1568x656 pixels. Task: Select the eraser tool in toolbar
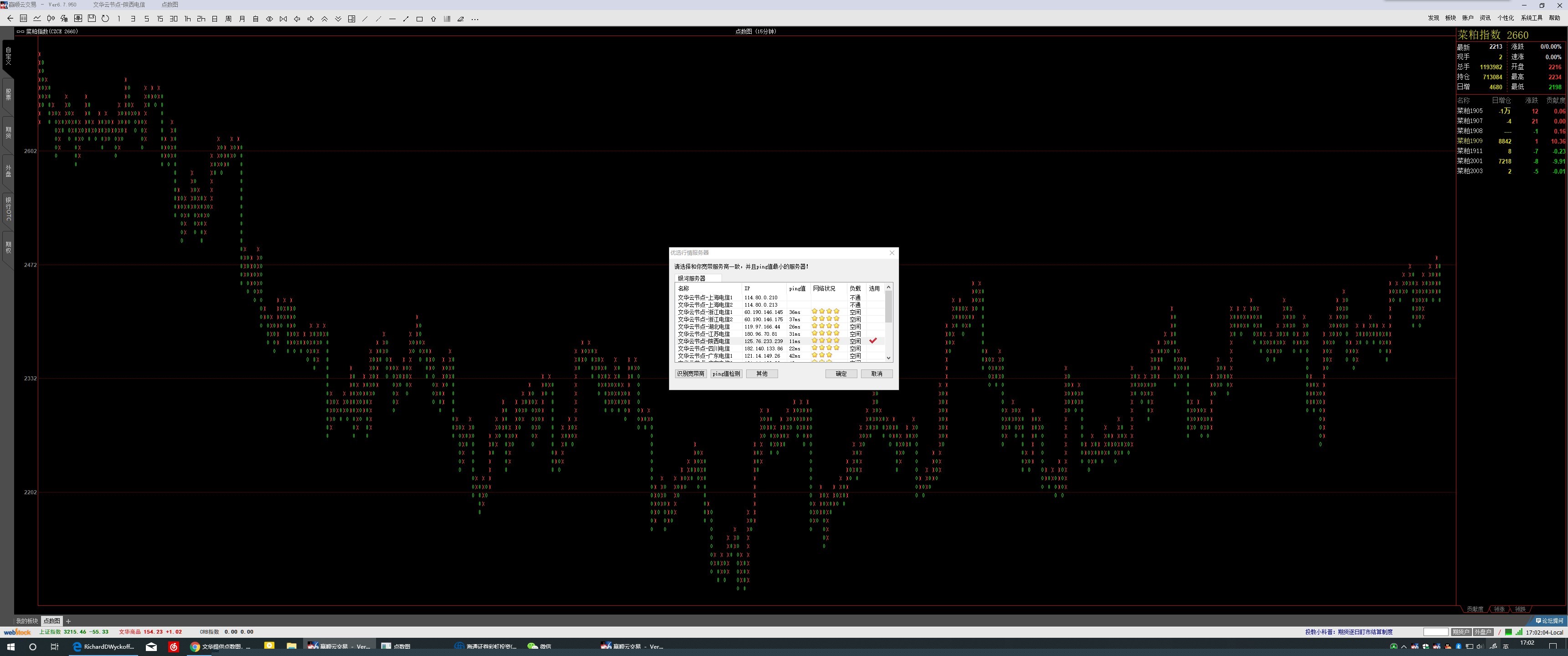tap(461, 19)
